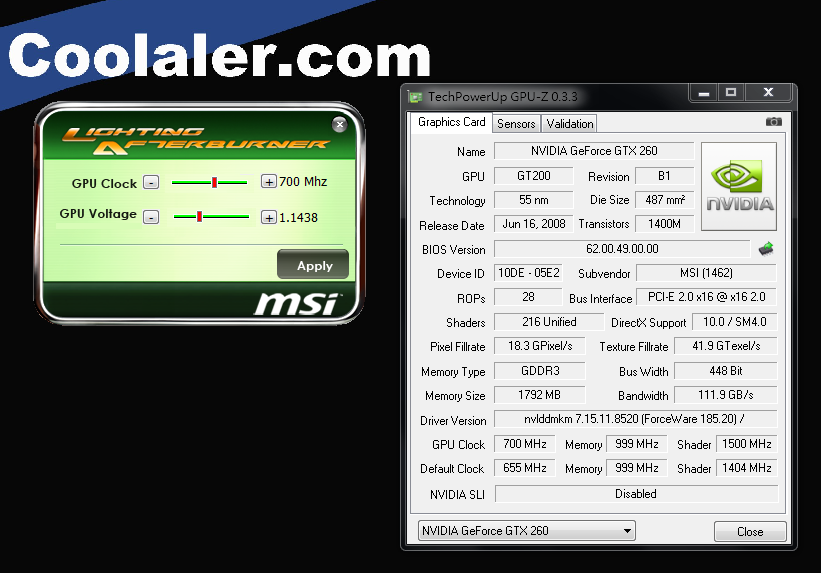This screenshot has width=821, height=573.
Task: Open the Validation tab
Action: [x=570, y=124]
